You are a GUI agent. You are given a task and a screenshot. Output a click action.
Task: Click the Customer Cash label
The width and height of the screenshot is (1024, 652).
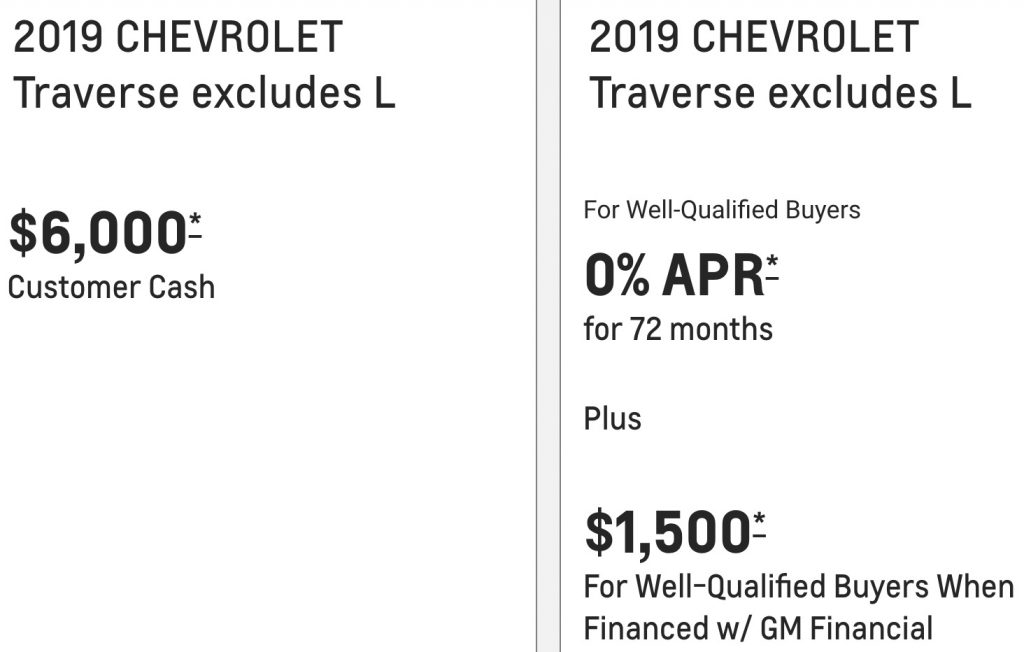[x=111, y=287]
